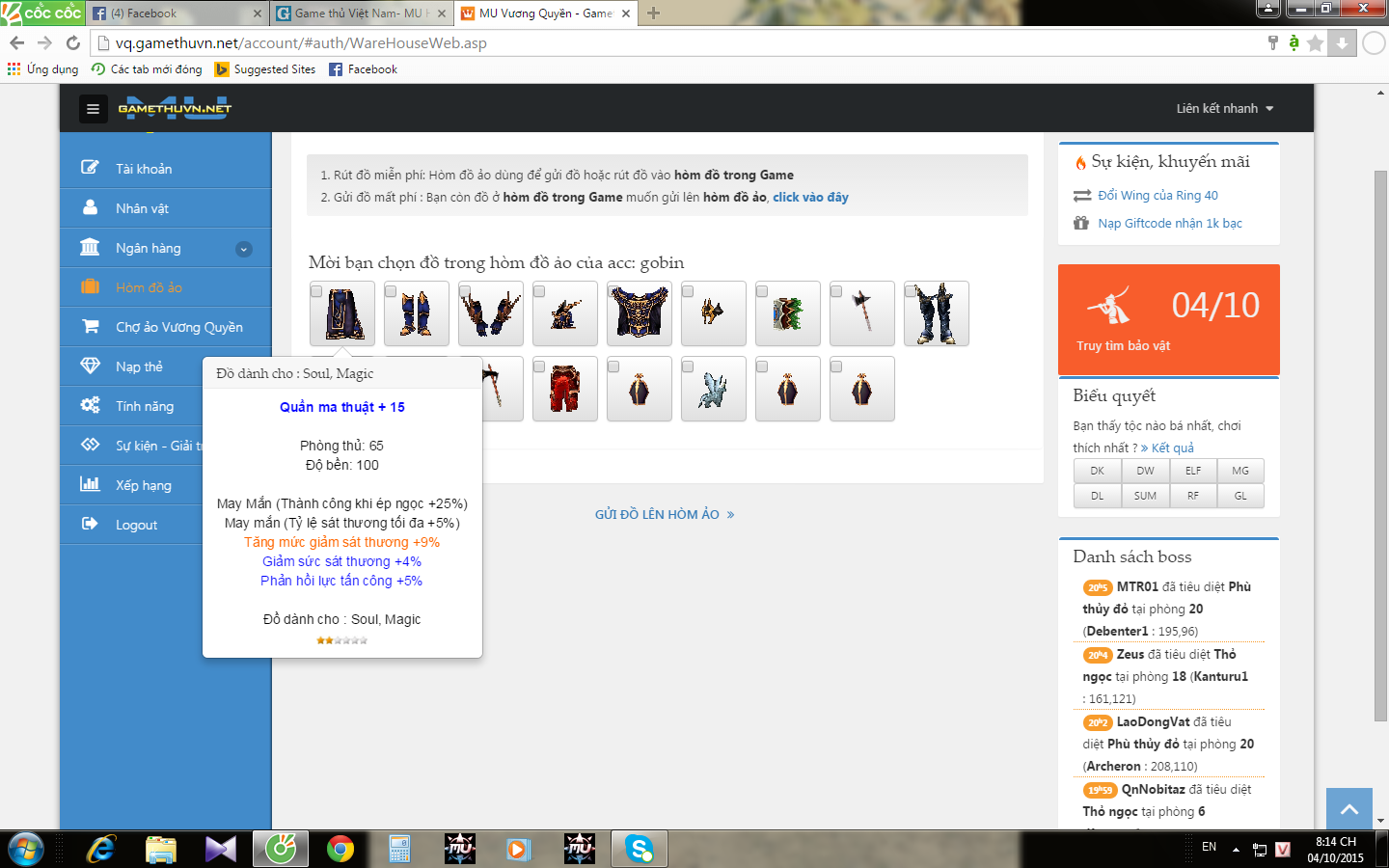1389x868 pixels.
Task: Tick the checkbox on the red pants item
Action: [x=539, y=366]
